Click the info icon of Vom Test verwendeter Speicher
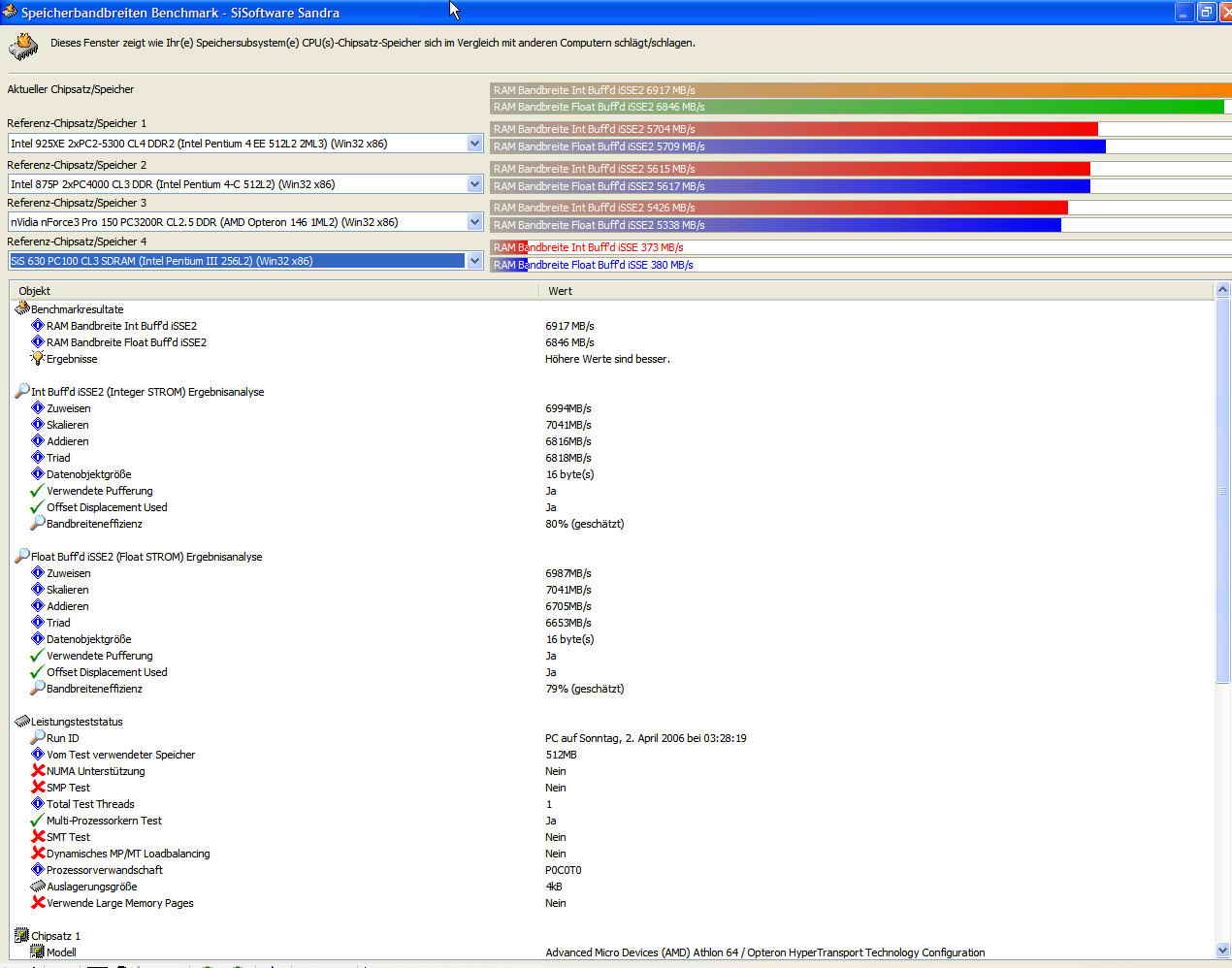The height and width of the screenshot is (968, 1232). coord(38,754)
